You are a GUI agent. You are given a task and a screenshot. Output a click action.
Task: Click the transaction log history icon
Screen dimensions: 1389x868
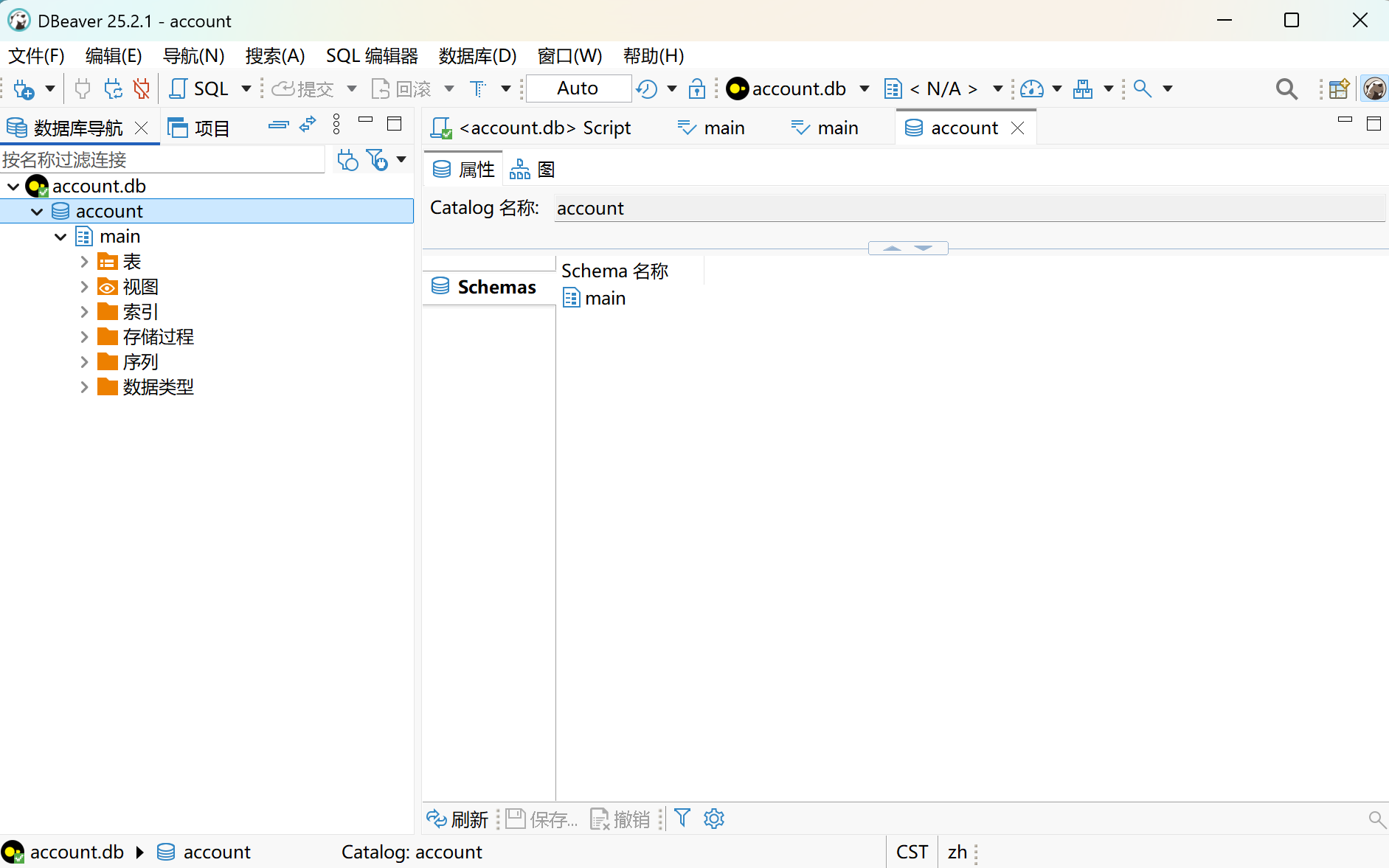pyautogui.click(x=647, y=88)
